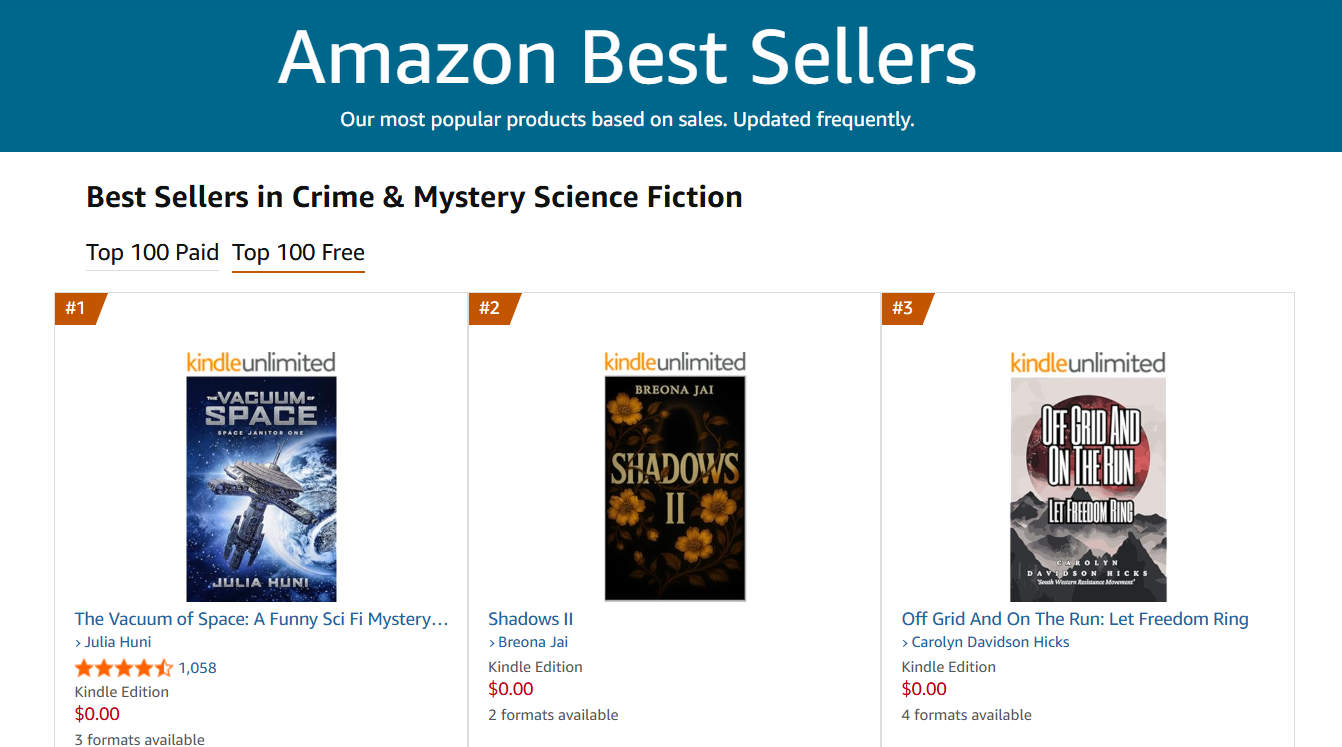Screen dimensions: 1342x747
Task: Select the Top 100 Free tab
Action: 298,252
